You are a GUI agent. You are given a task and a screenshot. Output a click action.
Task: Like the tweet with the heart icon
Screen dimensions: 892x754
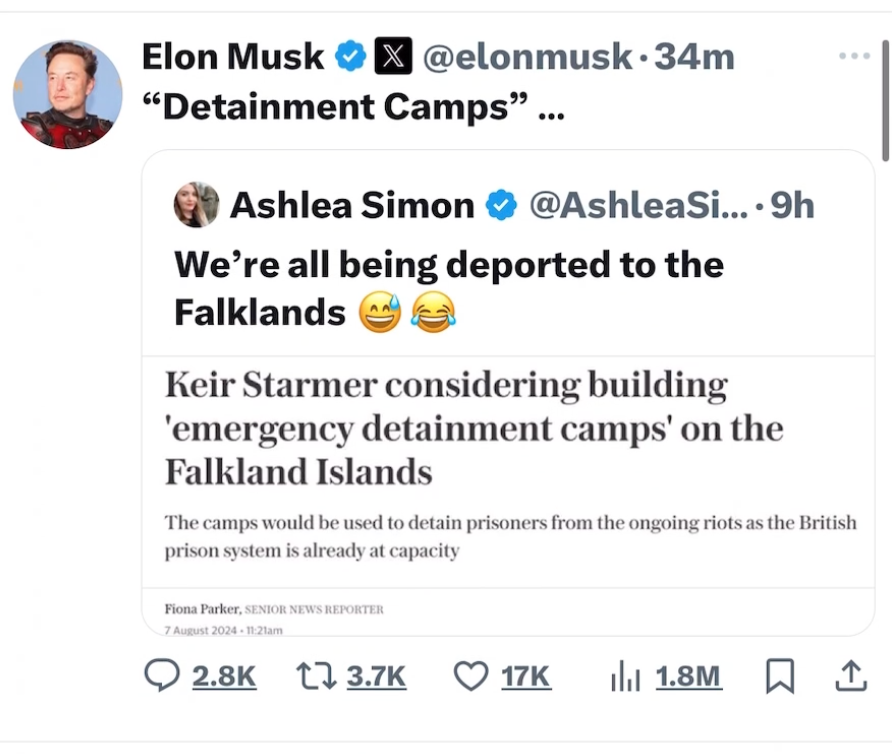[x=470, y=677]
